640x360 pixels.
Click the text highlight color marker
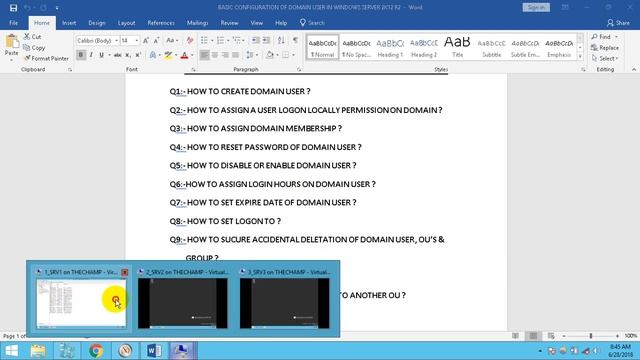168,55
